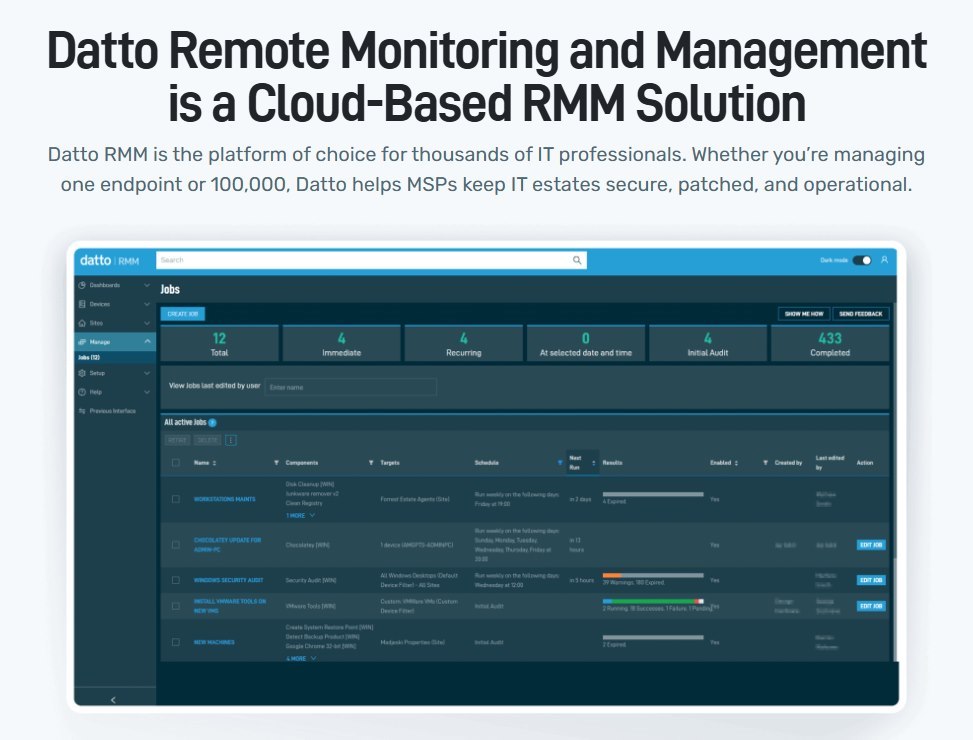Viewport: 973px width, 740px height.
Task: Open the Manage menu item
Action: (105, 341)
